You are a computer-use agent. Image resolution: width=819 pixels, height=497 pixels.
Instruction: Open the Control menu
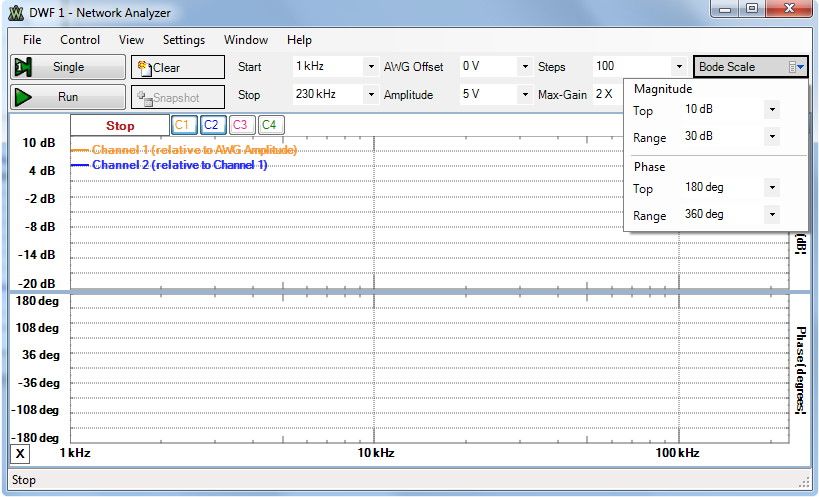[80, 40]
